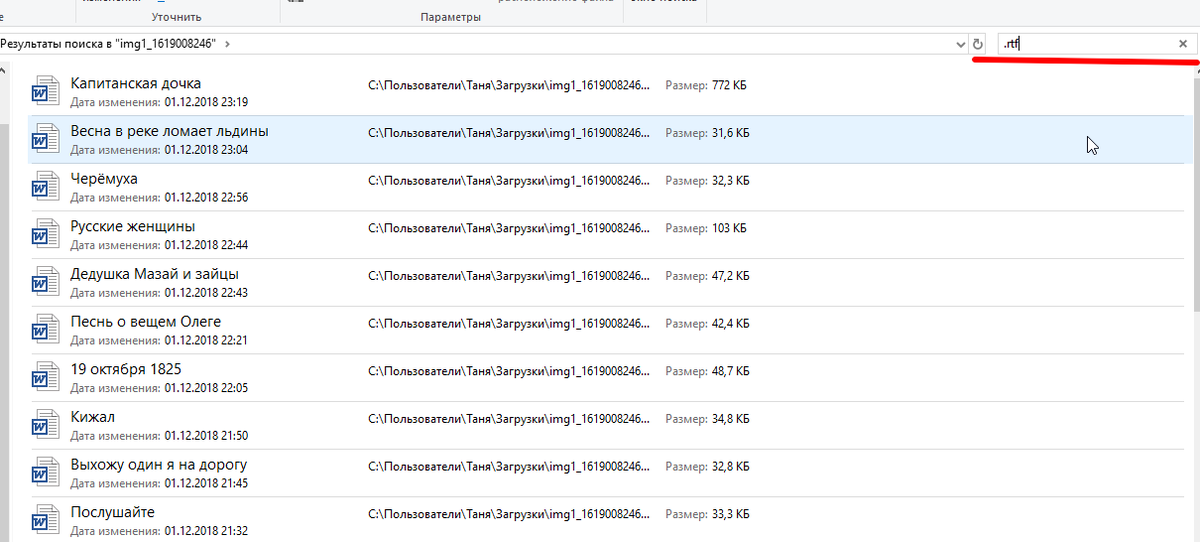The height and width of the screenshot is (542, 1200).
Task: Select the file name Капитанская дочка
Action: [136, 83]
